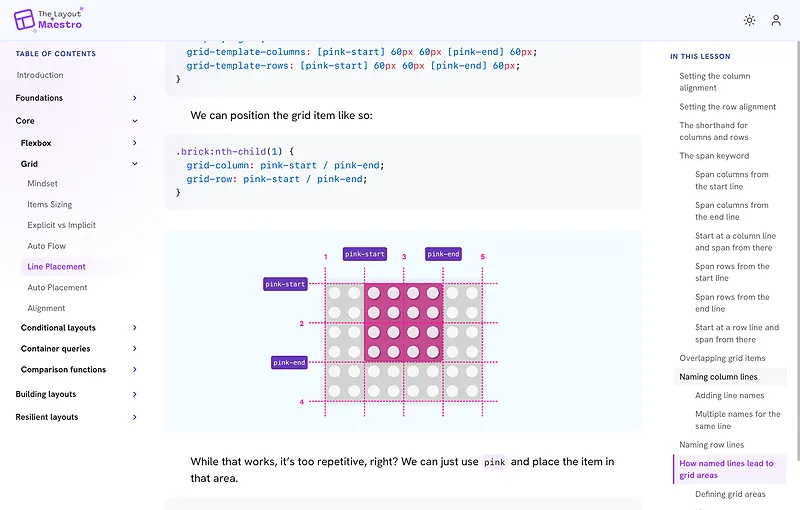
Task: Expand Conditional layouts chevron arrow
Action: 135,327
